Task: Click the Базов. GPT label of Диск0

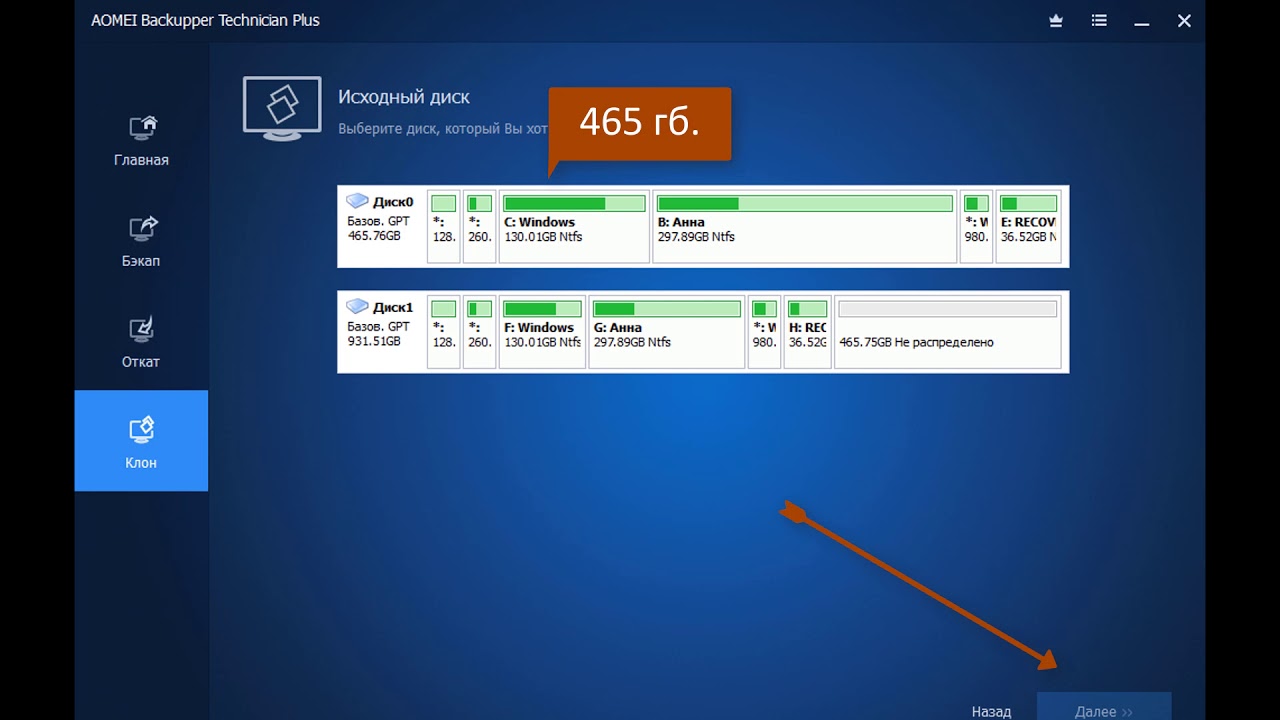Action: [378, 221]
